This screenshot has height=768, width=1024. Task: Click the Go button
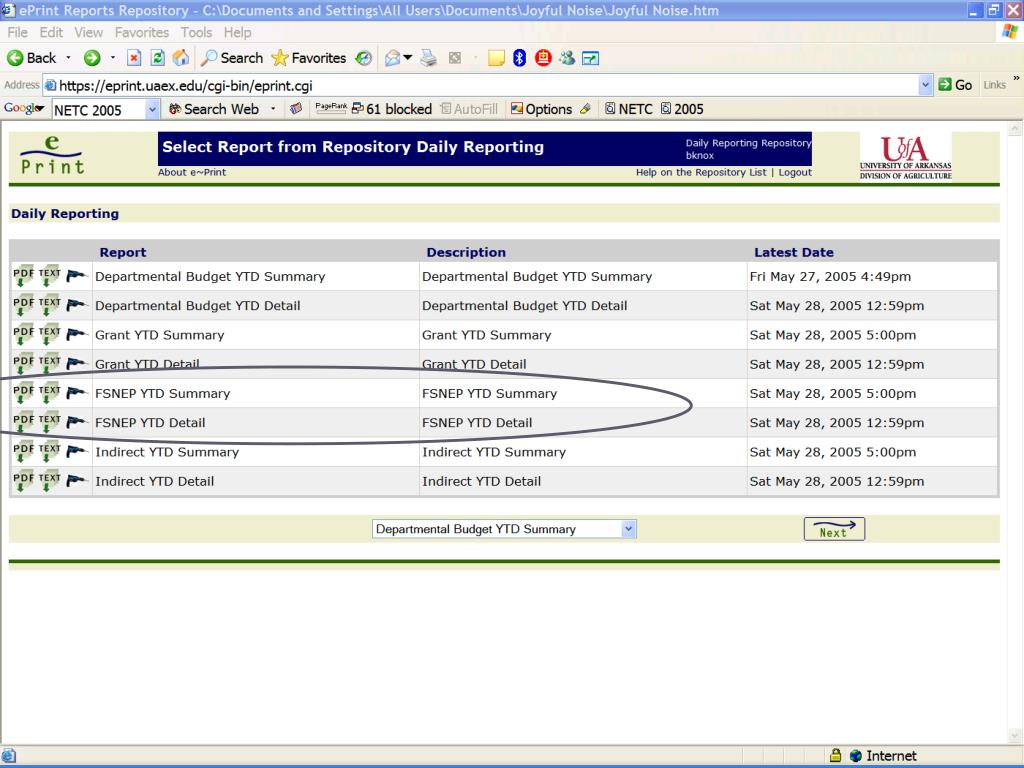[x=955, y=85]
